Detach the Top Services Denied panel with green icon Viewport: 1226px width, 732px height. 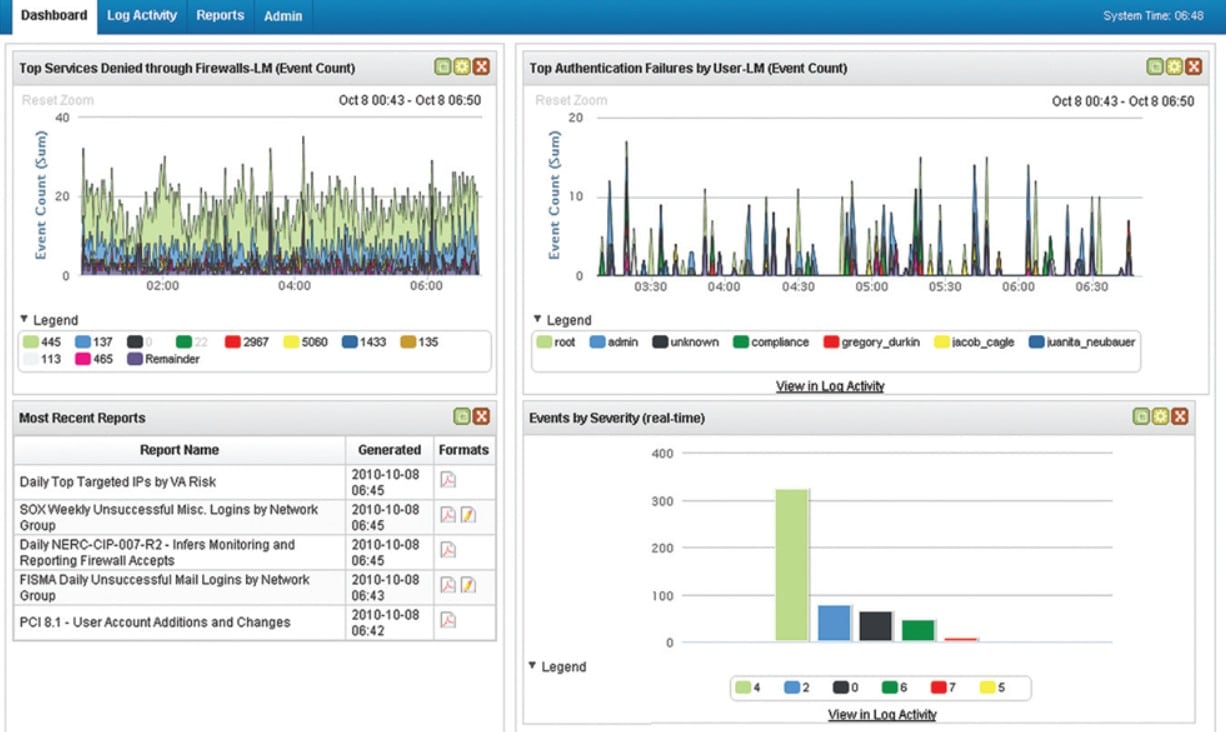[443, 67]
